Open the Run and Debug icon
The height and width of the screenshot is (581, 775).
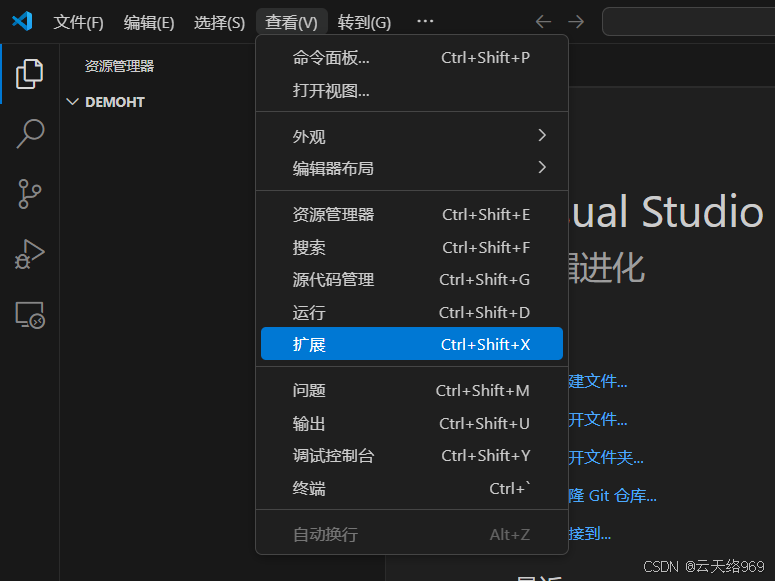coord(30,254)
